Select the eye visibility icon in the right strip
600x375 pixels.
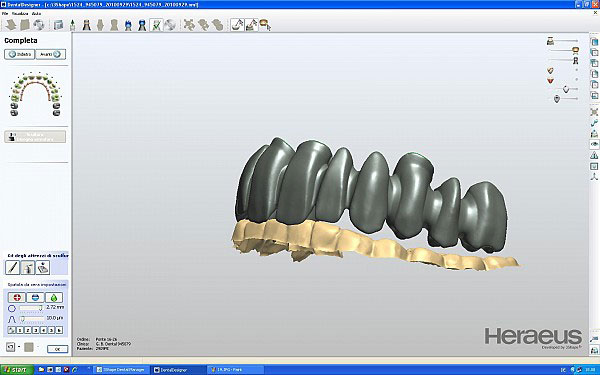point(594,144)
